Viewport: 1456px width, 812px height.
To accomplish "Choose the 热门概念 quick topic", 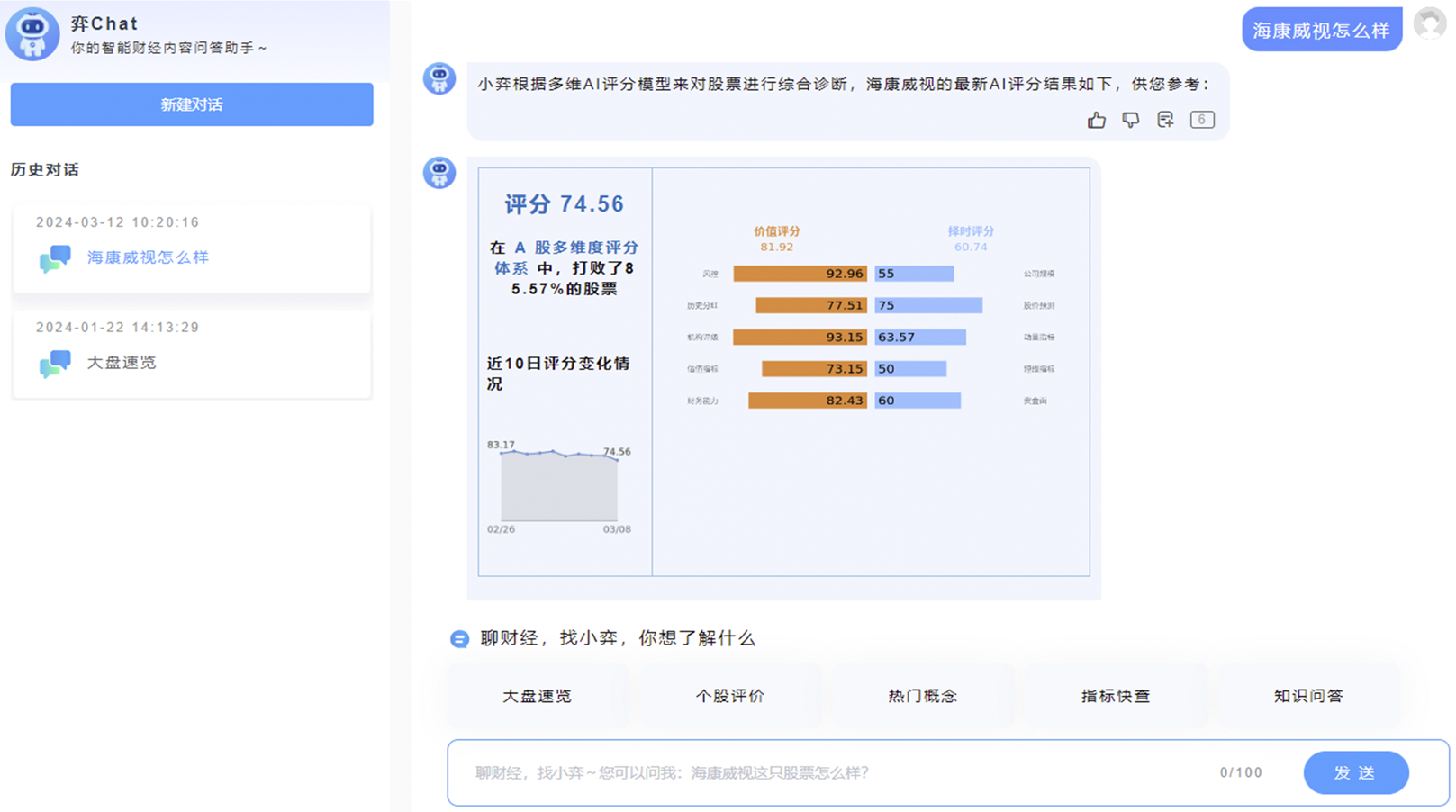I will coord(922,696).
